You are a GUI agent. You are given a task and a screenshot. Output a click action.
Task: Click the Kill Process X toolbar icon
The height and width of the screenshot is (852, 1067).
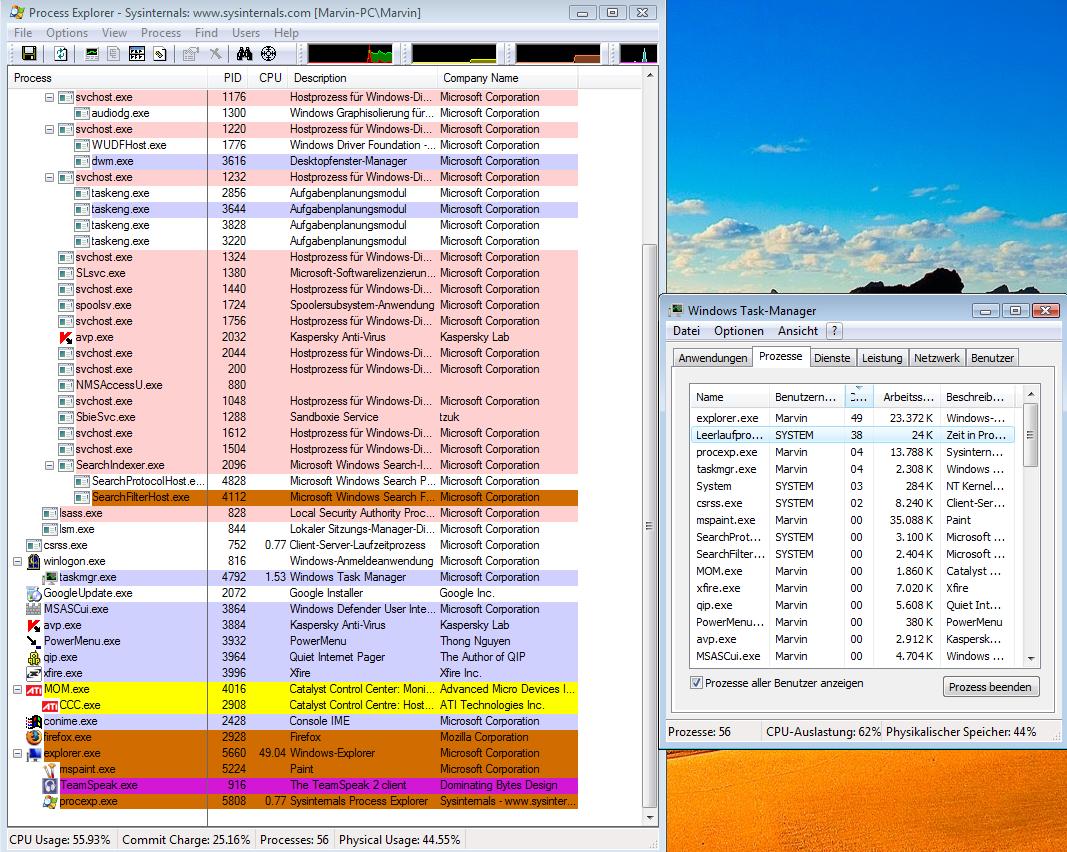click(x=215, y=53)
